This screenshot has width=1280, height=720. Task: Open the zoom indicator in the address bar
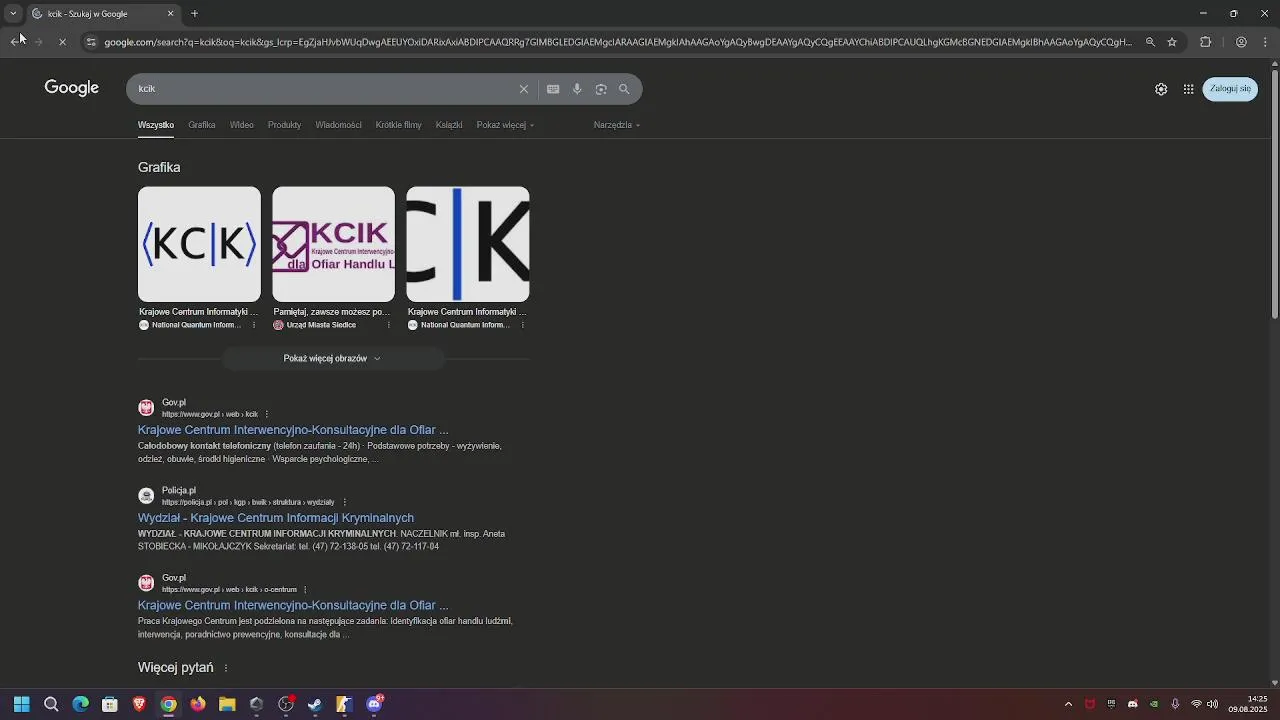coord(1150,42)
